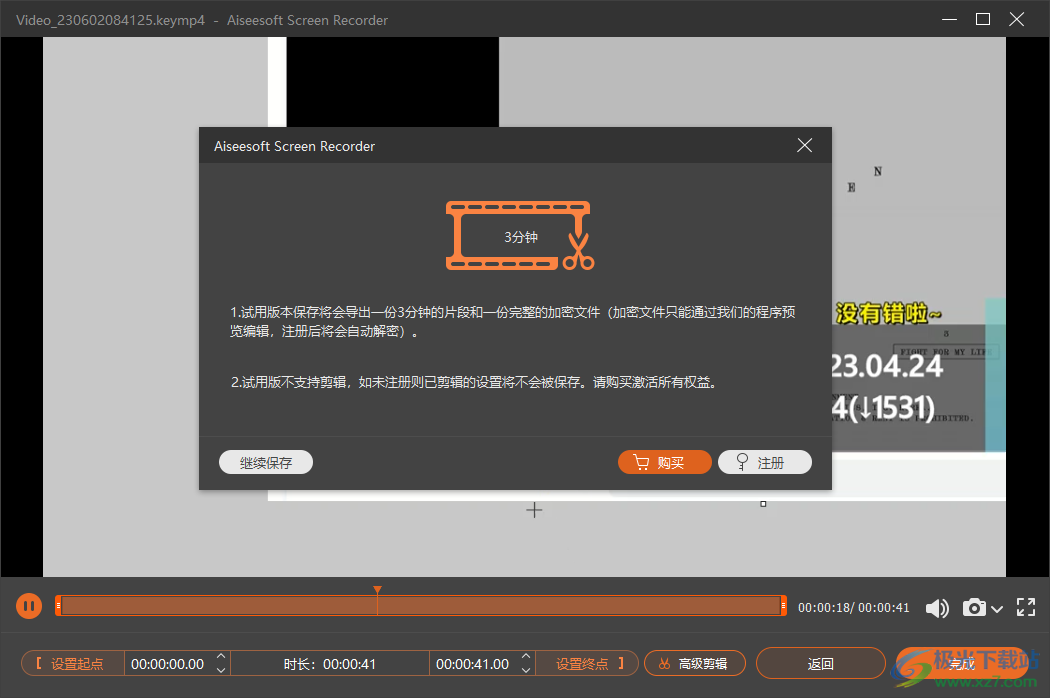Increase end time with up arrow
Image resolution: width=1050 pixels, height=698 pixels.
pyautogui.click(x=526, y=656)
